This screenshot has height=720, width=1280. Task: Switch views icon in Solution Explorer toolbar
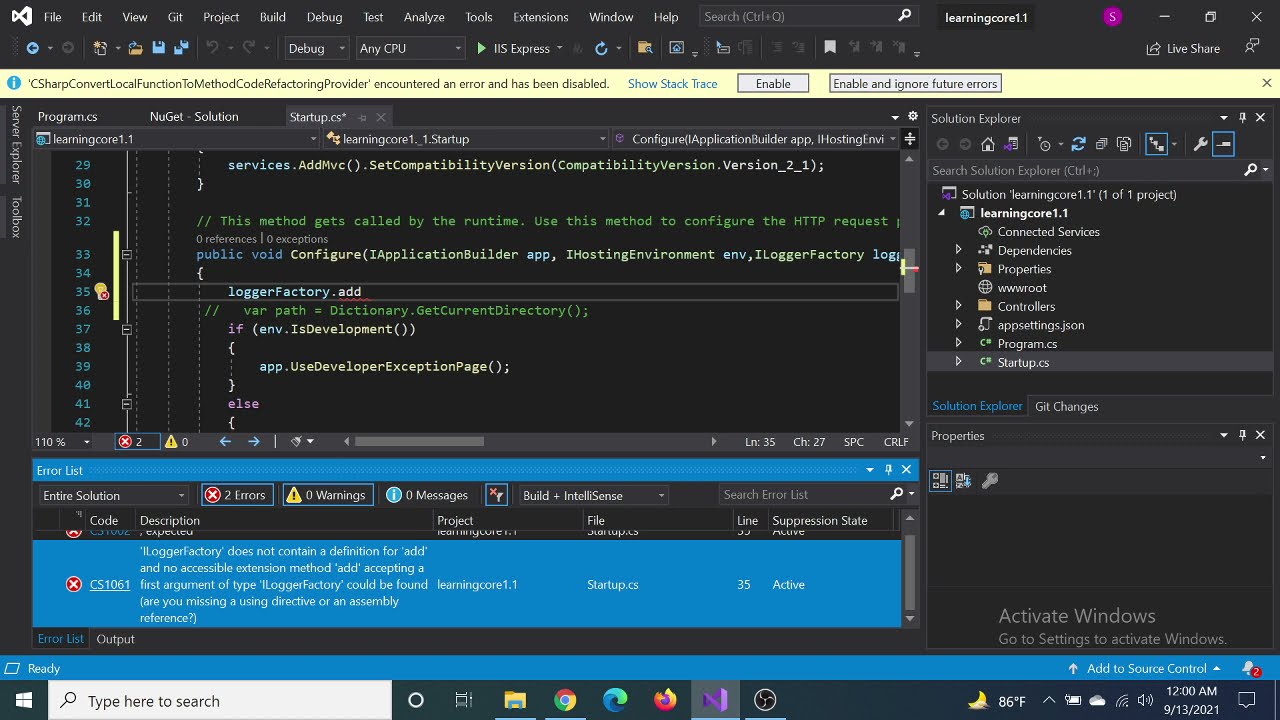1011,144
